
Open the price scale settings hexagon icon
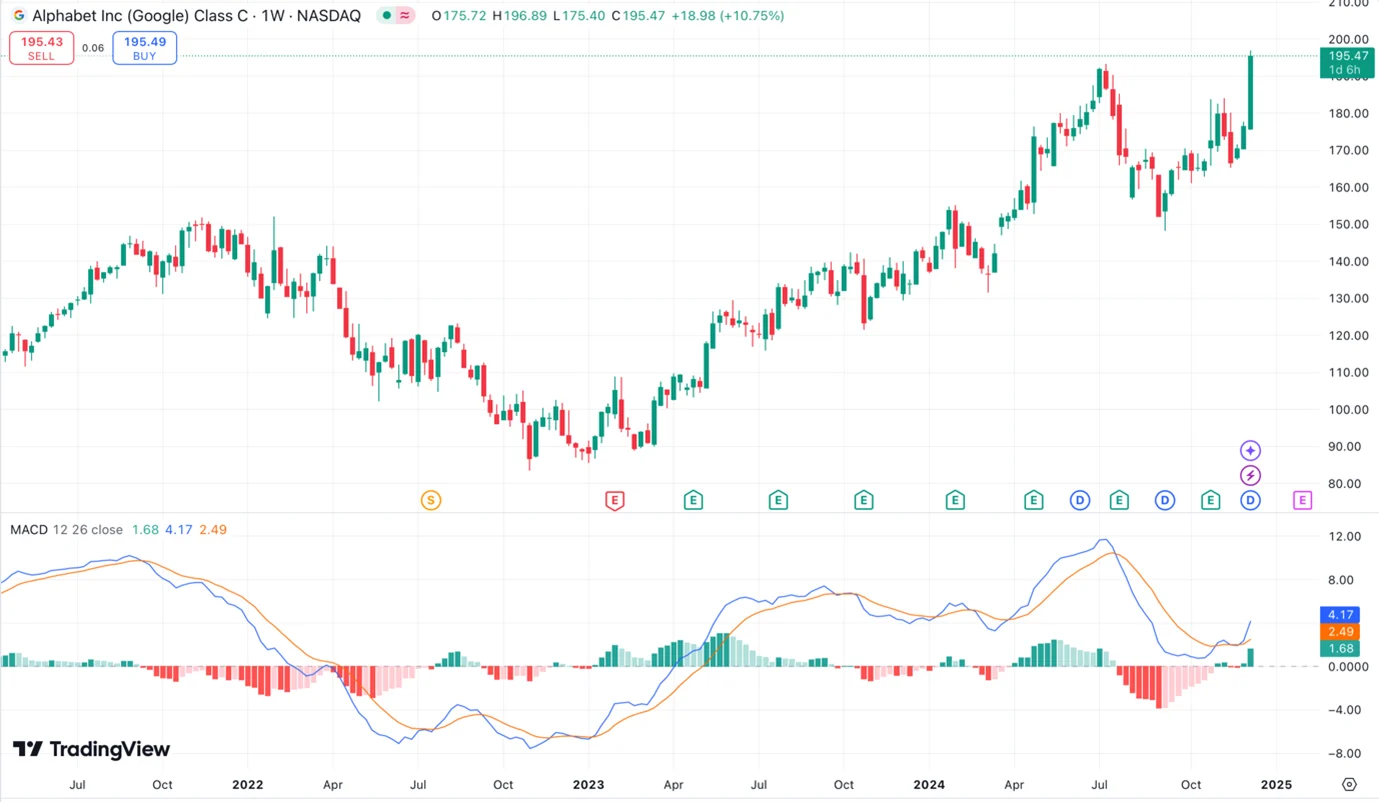click(1348, 786)
